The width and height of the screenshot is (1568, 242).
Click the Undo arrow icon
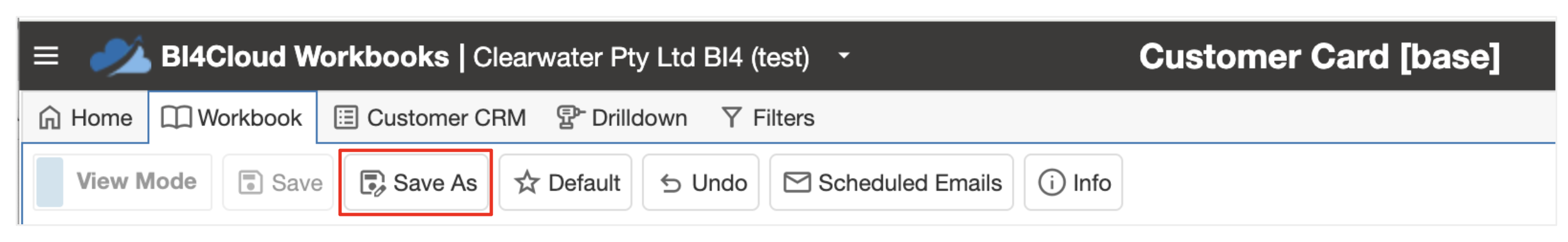(670, 183)
